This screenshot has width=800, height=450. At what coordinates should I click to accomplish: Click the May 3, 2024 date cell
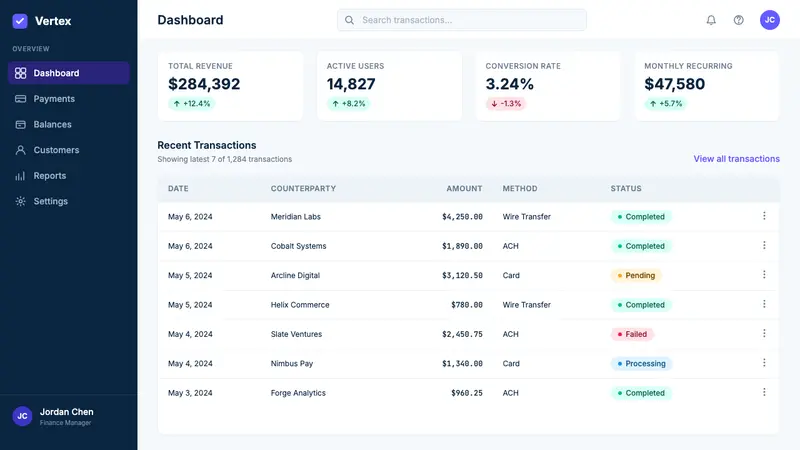(x=190, y=393)
